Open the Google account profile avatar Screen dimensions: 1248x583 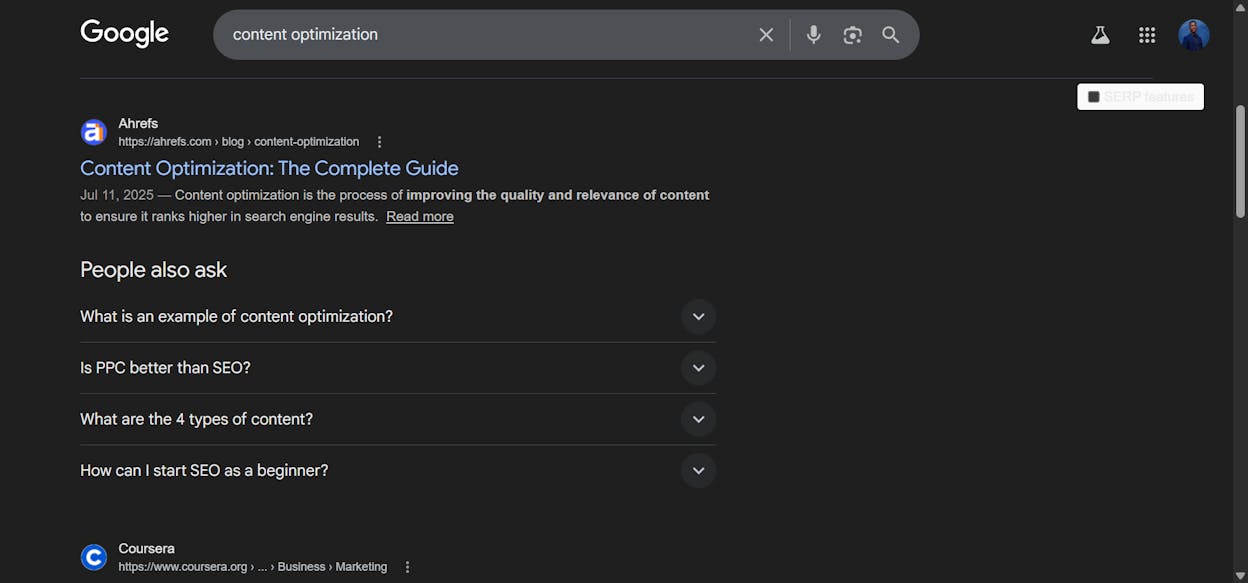(1194, 35)
